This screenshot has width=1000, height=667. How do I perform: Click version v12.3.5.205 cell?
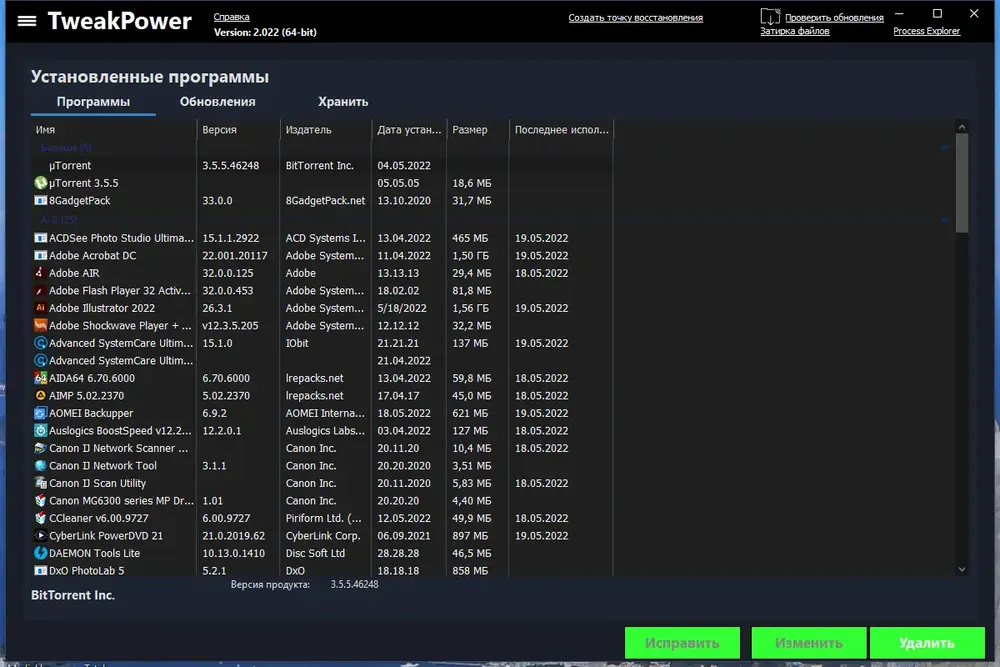tap(230, 325)
